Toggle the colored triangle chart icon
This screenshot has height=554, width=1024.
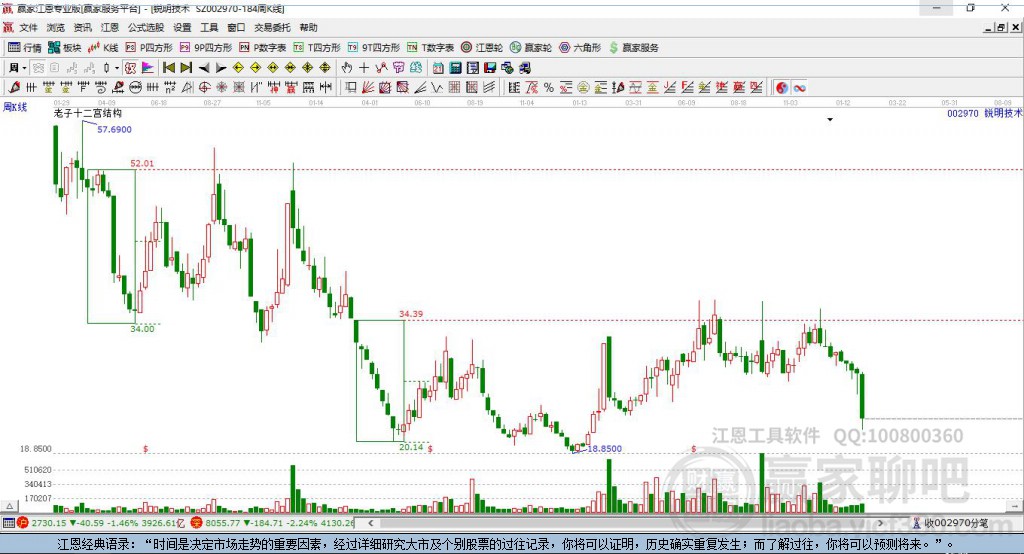tap(148, 68)
